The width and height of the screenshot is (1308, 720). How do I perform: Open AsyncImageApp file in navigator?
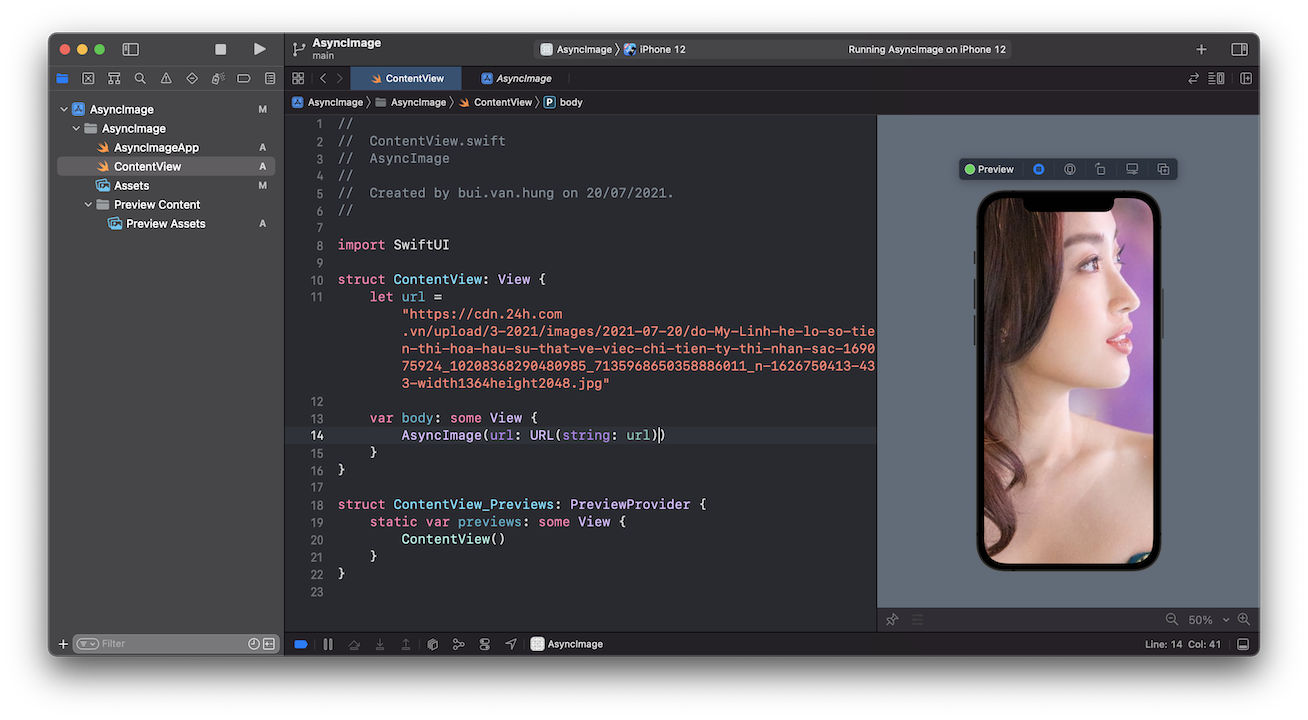coord(156,147)
